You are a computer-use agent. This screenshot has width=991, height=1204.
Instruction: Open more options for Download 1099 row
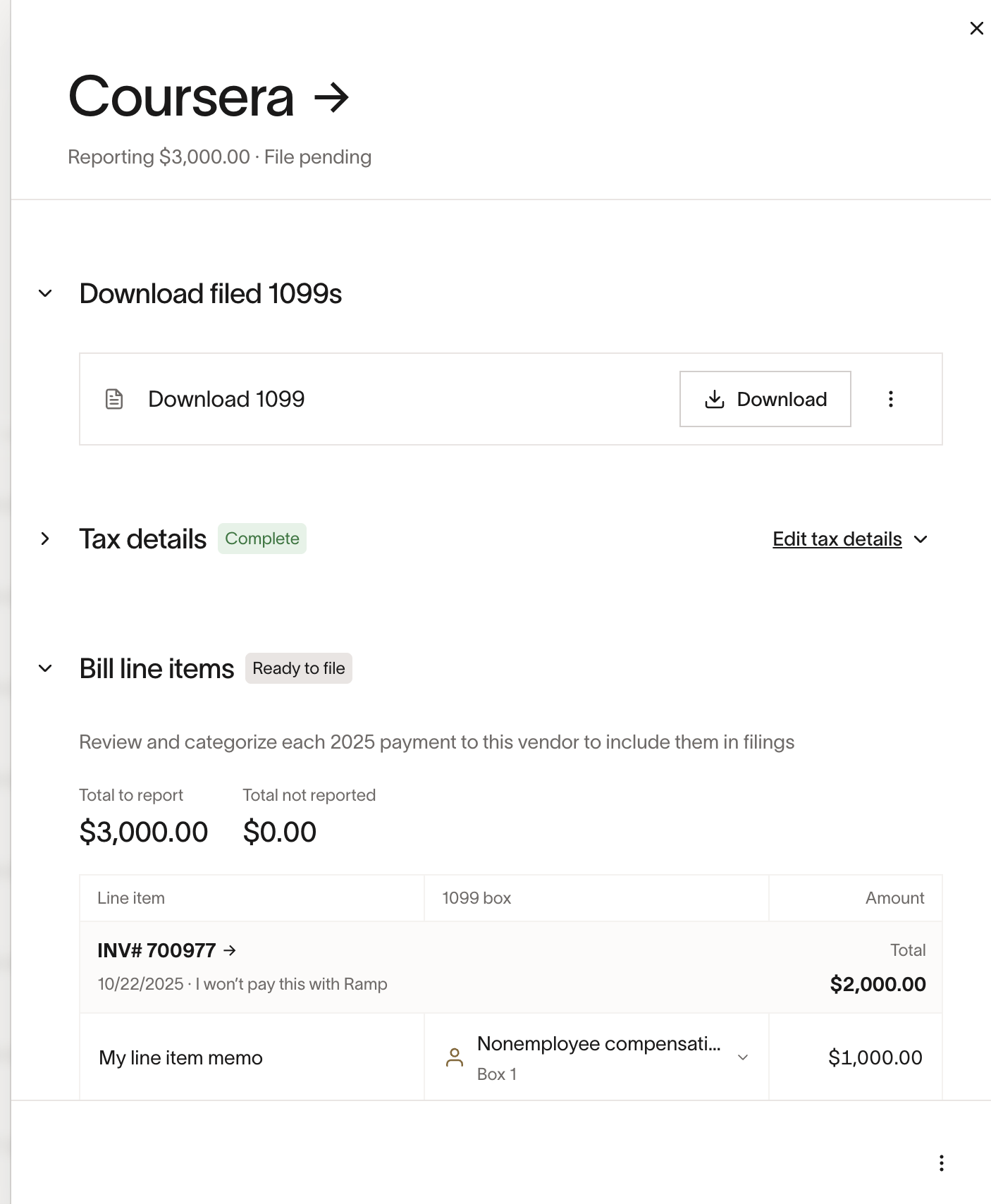coord(890,399)
